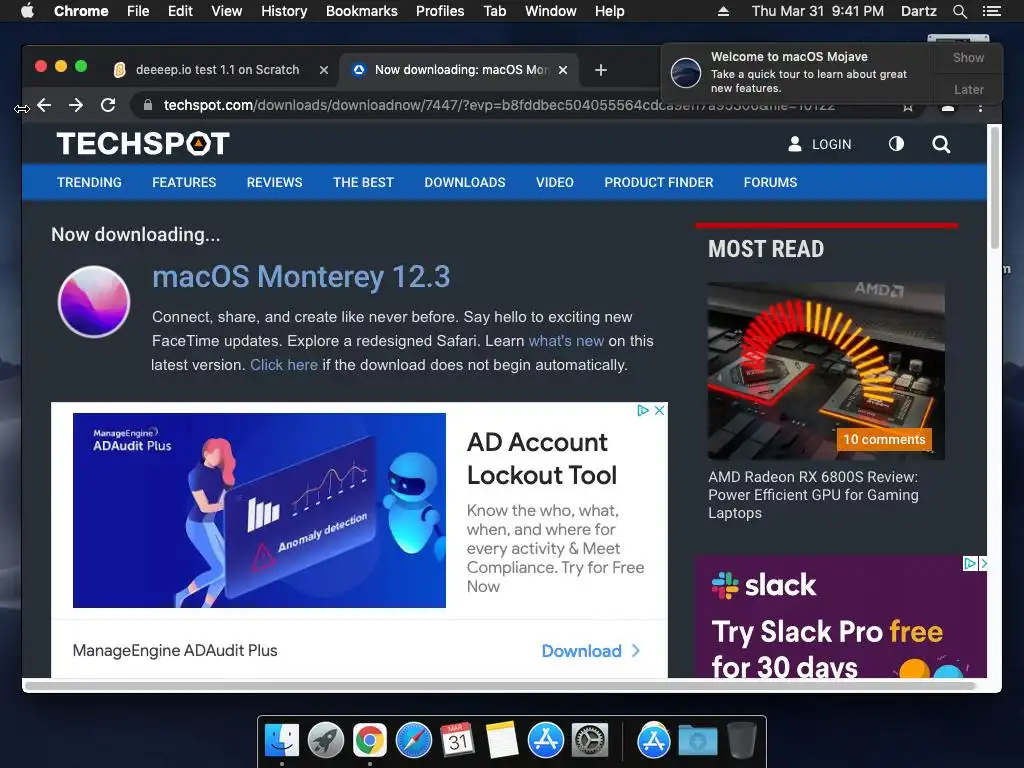This screenshot has width=1024, height=768.
Task: Click the TechSpot logo
Action: 143,144
